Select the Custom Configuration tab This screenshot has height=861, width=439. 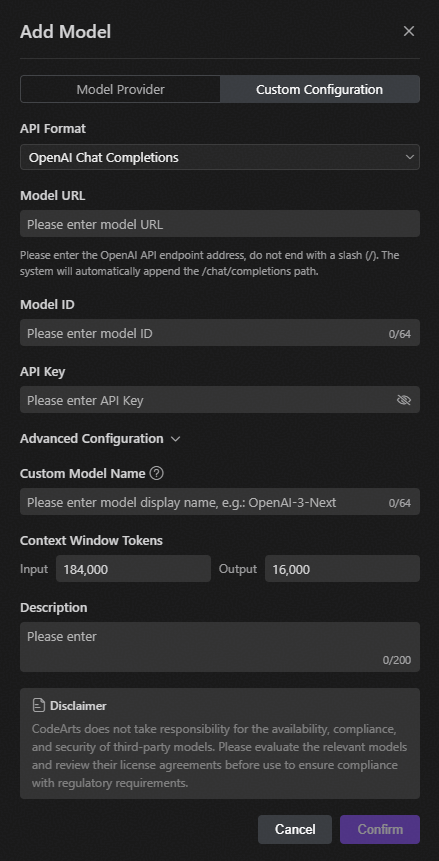click(320, 90)
